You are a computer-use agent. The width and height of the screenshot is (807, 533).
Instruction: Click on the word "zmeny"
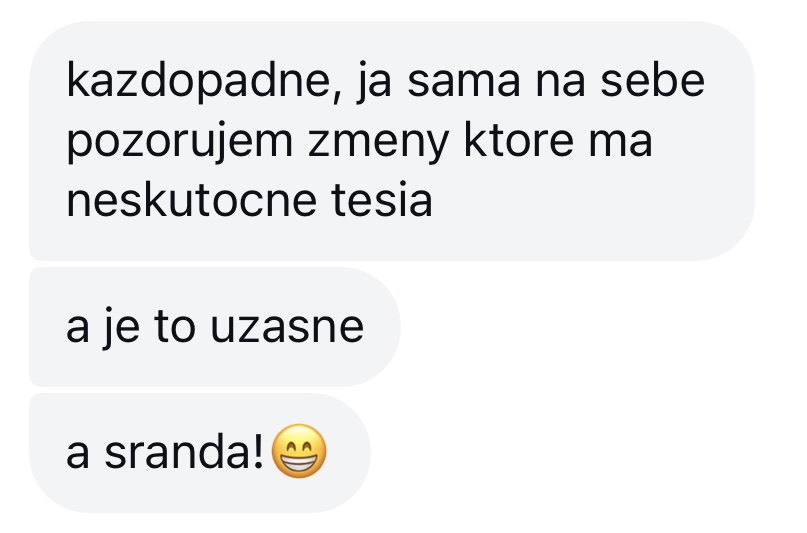click(x=379, y=143)
